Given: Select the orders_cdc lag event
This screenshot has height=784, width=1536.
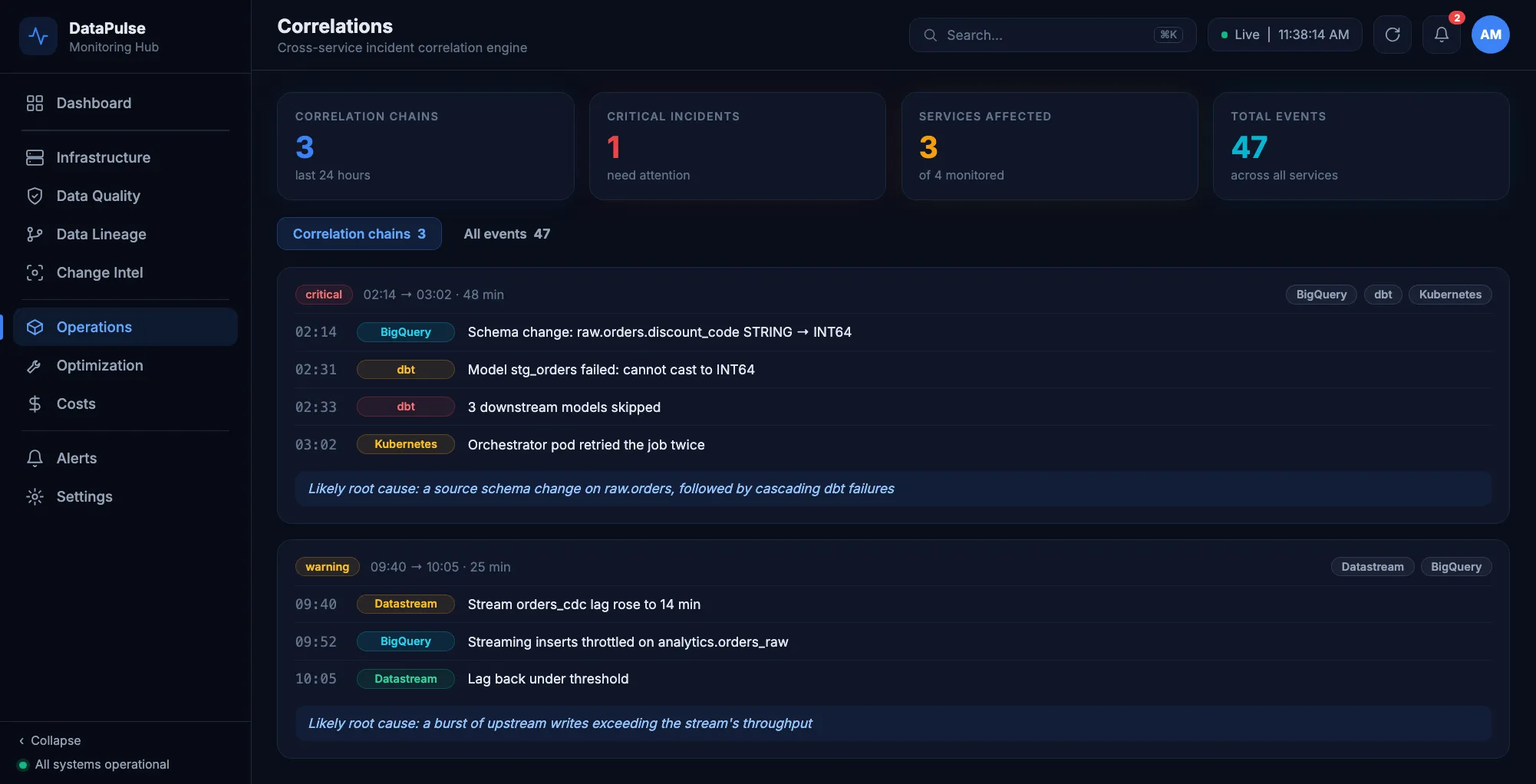Looking at the screenshot, I should [x=893, y=604].
